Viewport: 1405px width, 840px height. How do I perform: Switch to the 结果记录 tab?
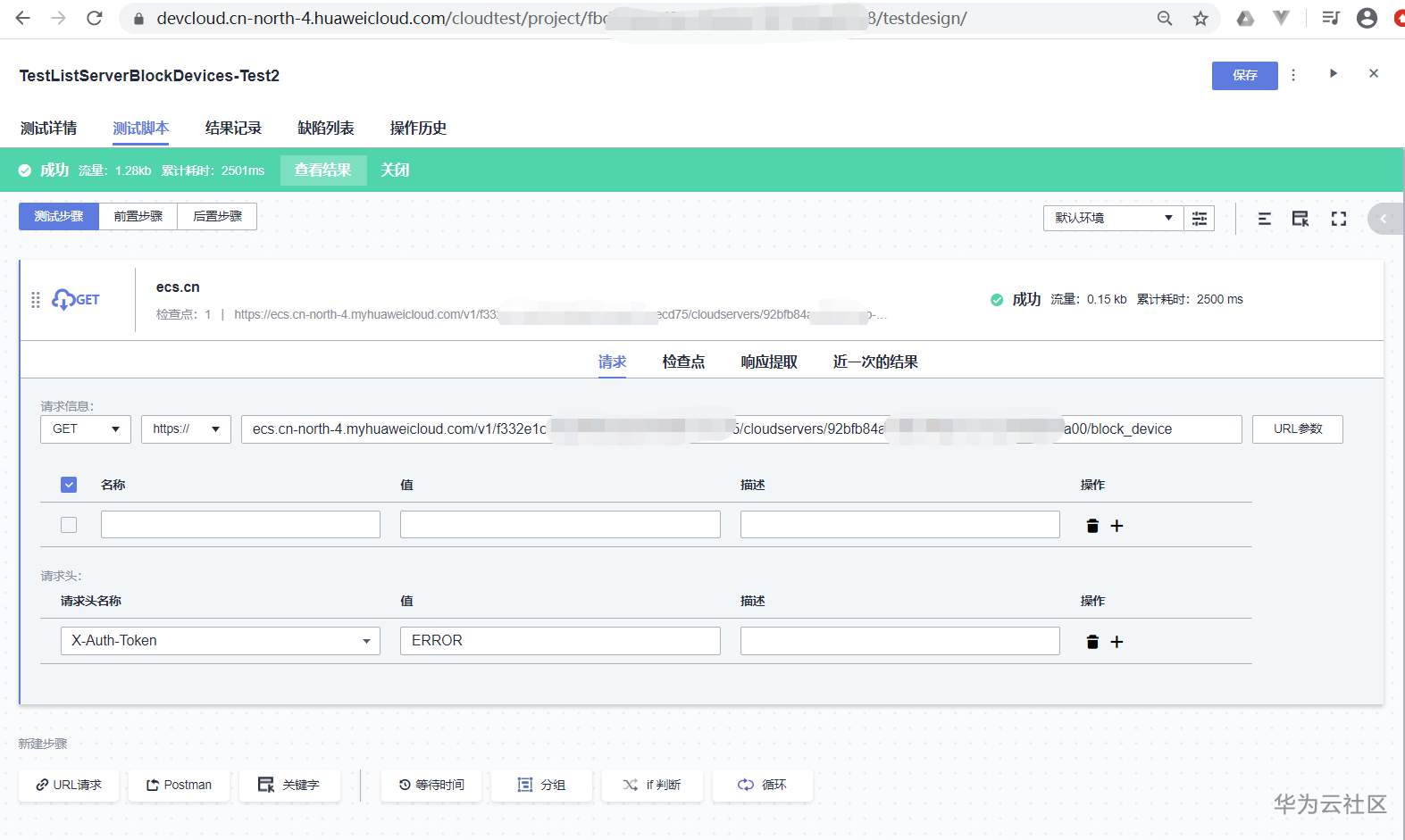(x=233, y=129)
